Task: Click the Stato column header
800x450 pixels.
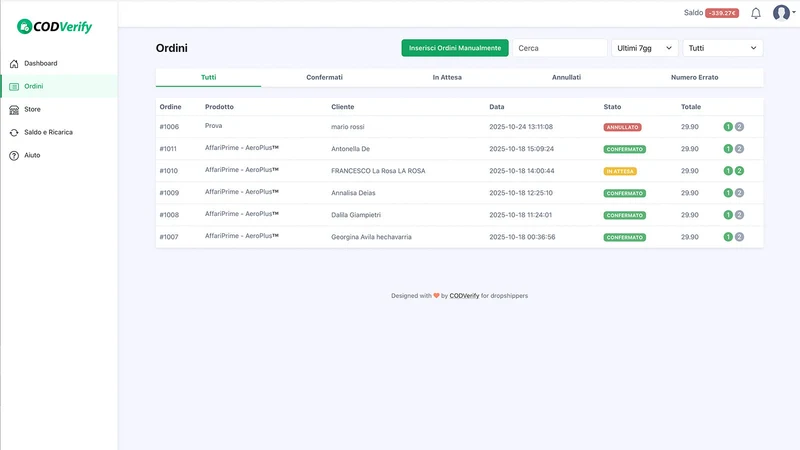Action: pos(612,107)
